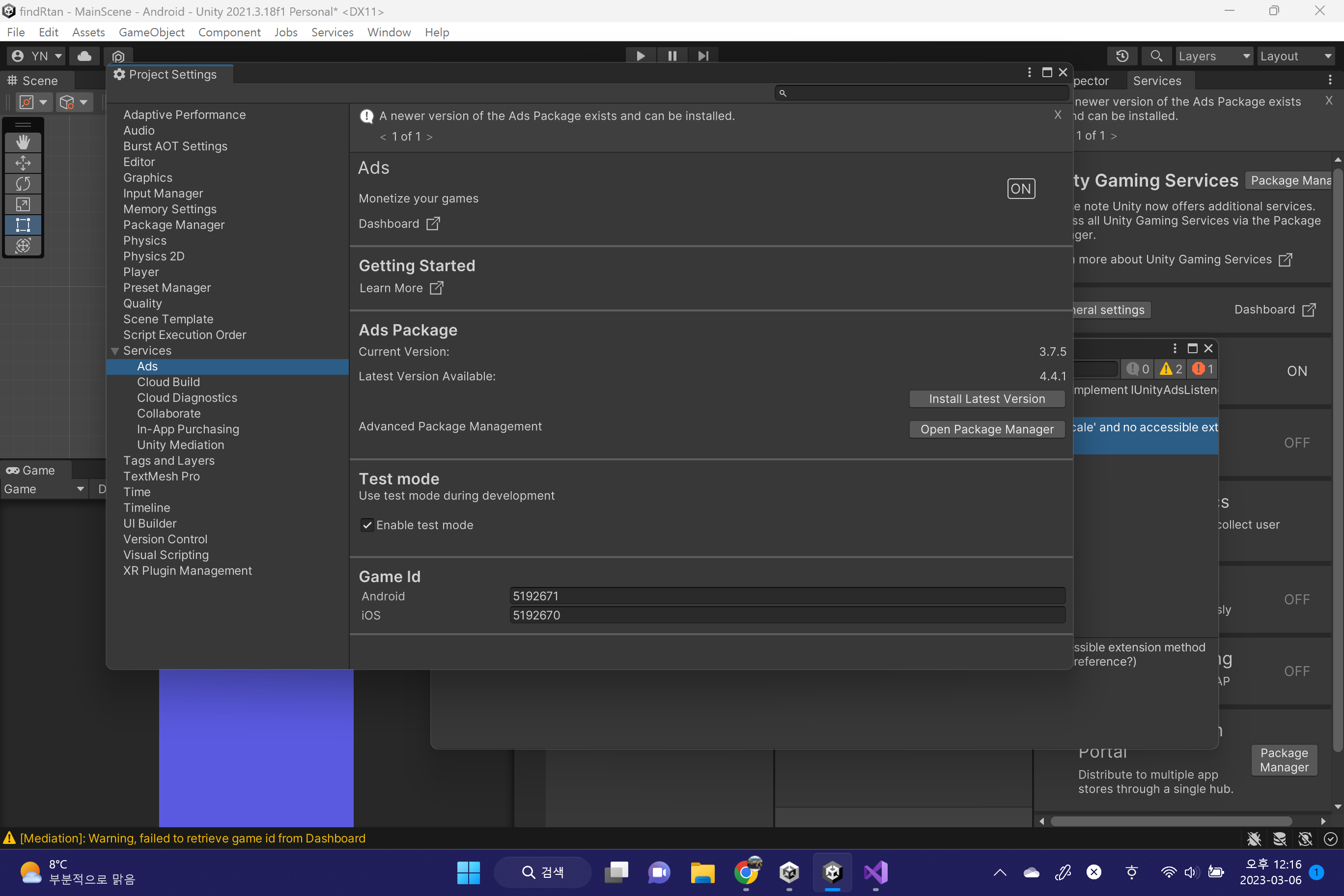This screenshot has height=896, width=1344.
Task: Select the Hand view tool
Action: pyautogui.click(x=23, y=142)
